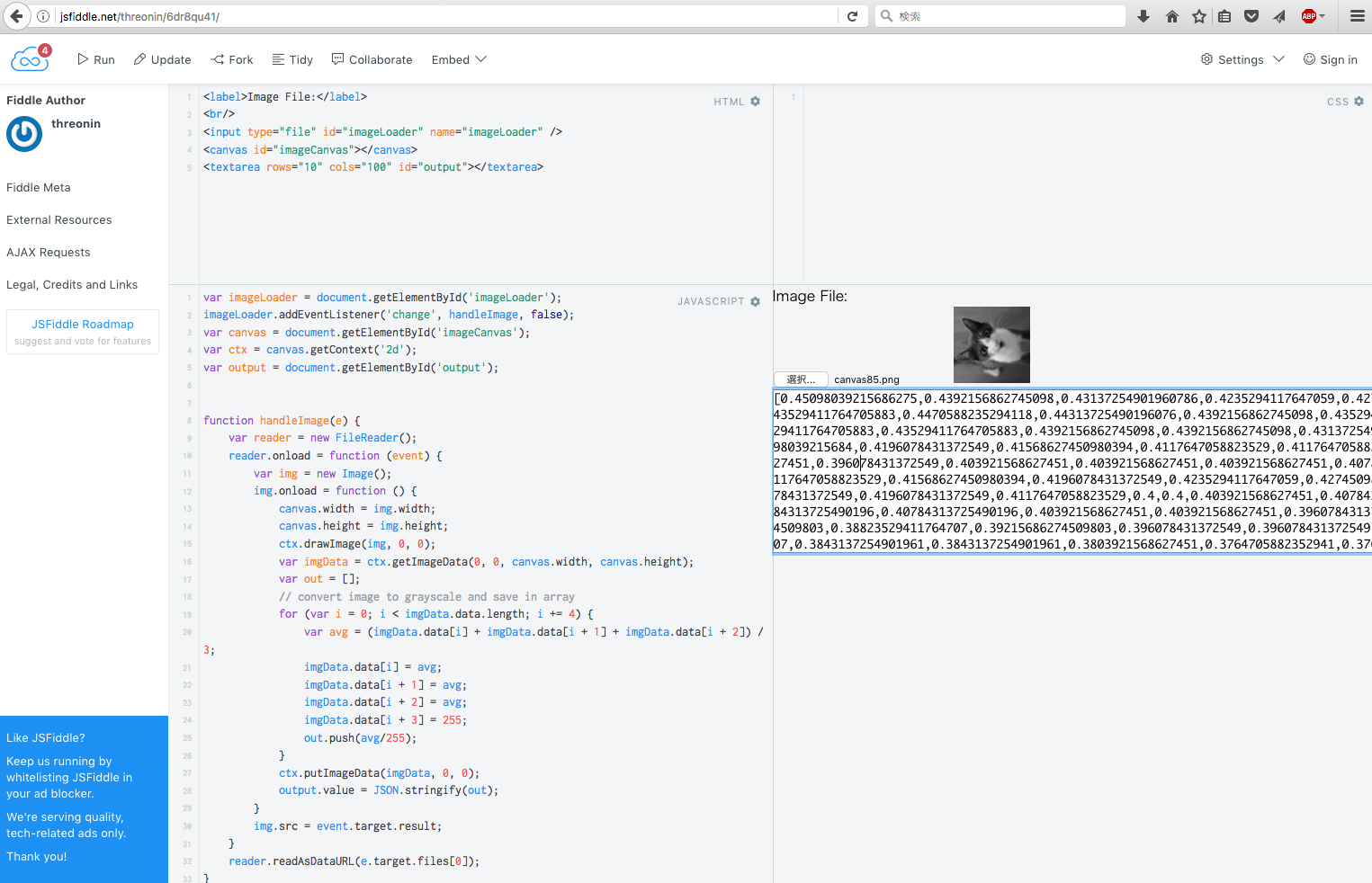Bookmark the page with the star icon
The image size is (1372, 883).
pos(1197,15)
